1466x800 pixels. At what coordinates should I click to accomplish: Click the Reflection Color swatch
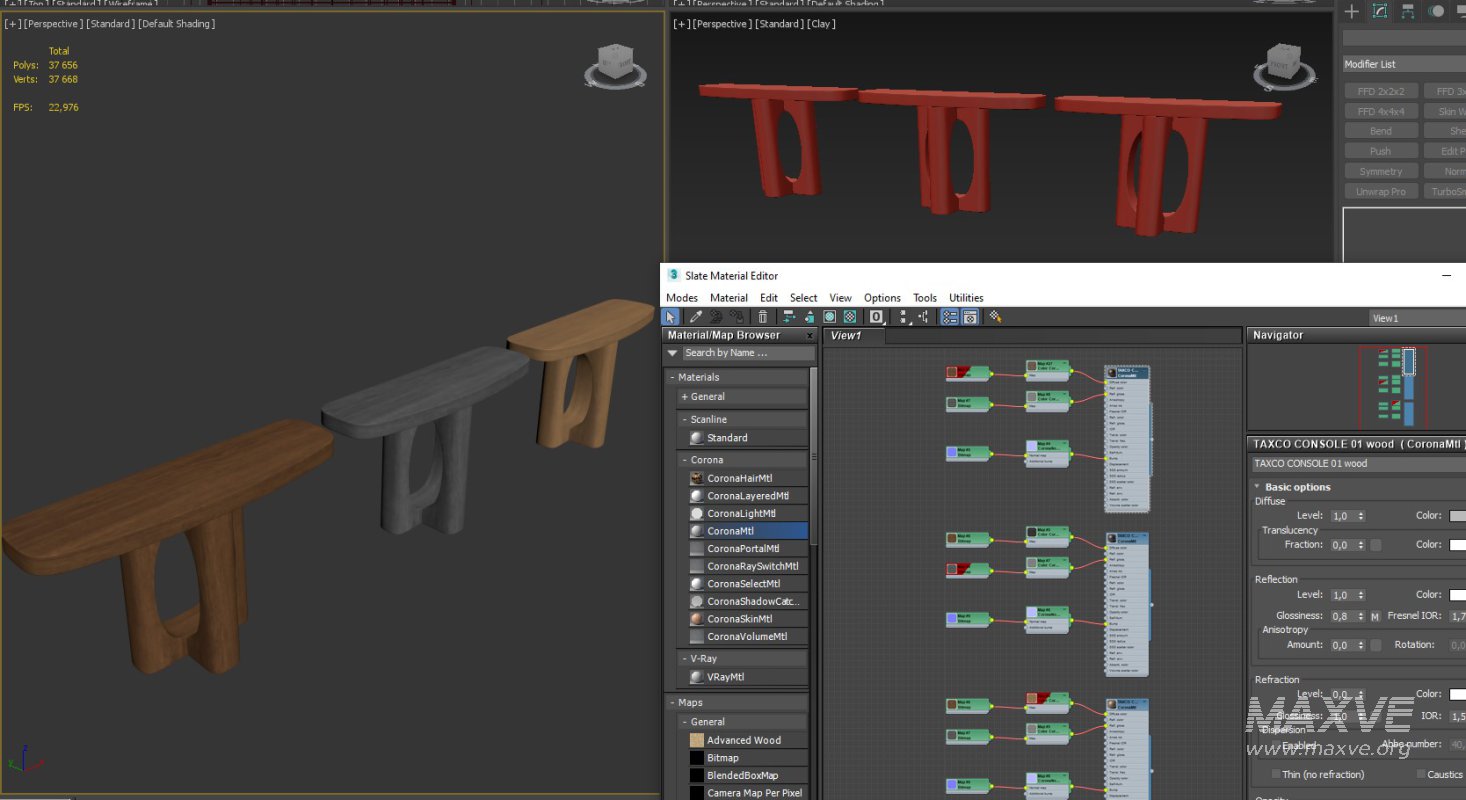1457,595
